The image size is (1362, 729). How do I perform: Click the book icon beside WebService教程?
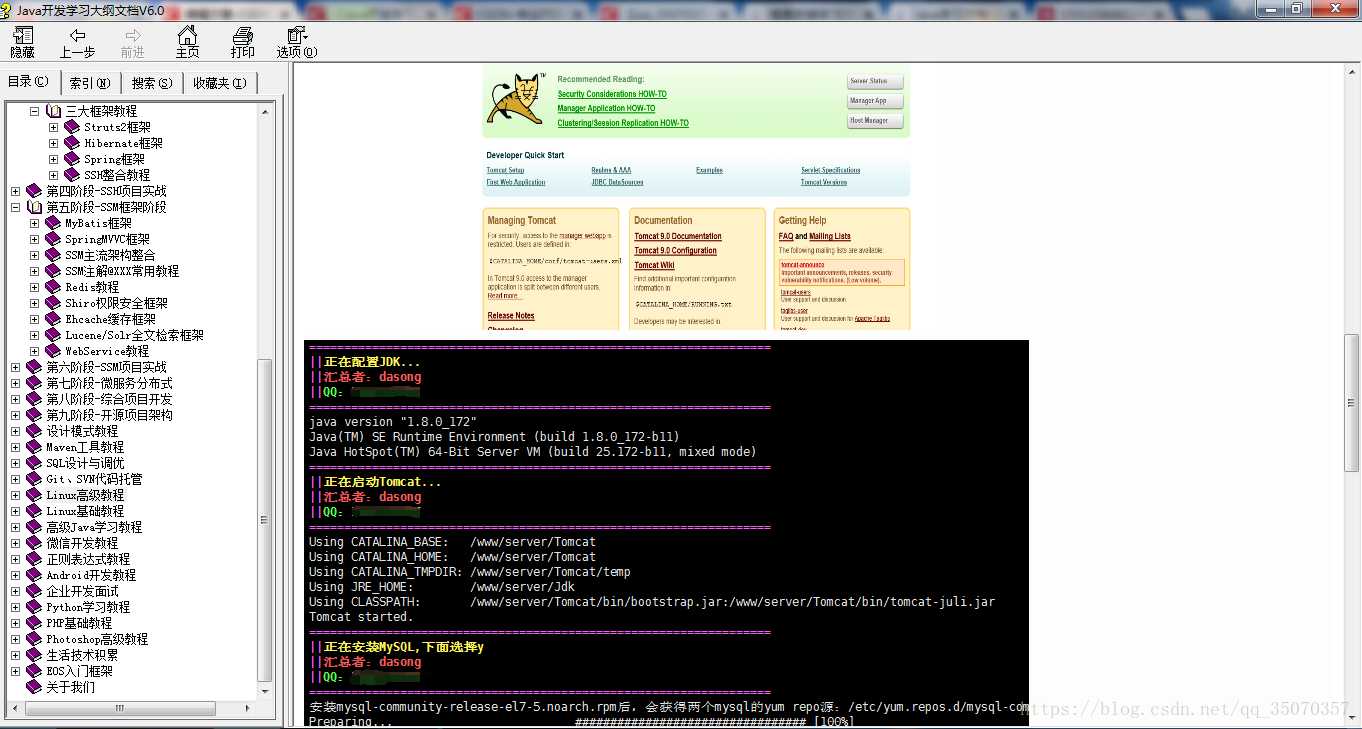(x=53, y=351)
